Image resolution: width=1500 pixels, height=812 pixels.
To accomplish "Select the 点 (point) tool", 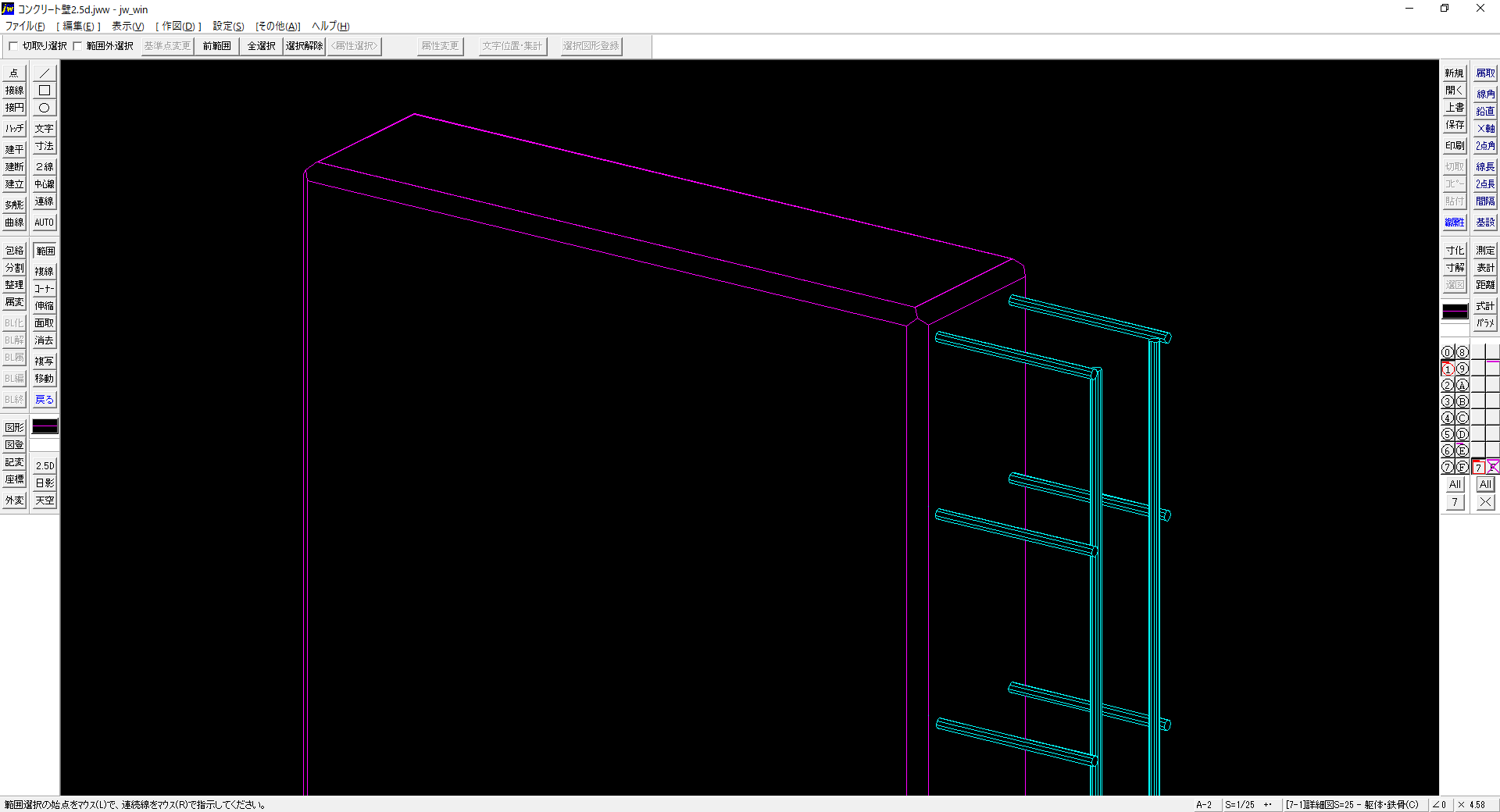I will pyautogui.click(x=14, y=73).
